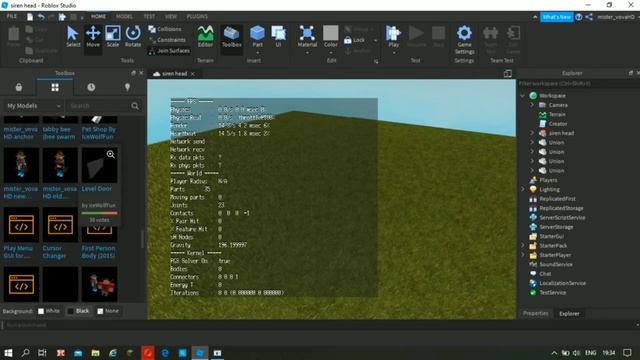The height and width of the screenshot is (360, 640).
Task: Insert a new Part
Action: pyautogui.click(x=257, y=36)
